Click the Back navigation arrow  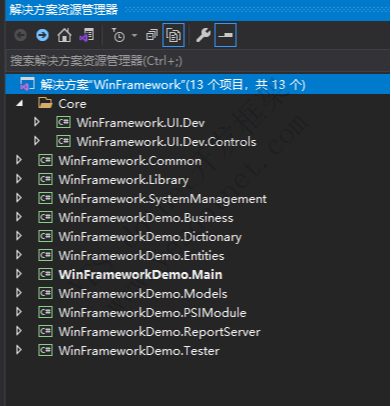tap(21, 35)
